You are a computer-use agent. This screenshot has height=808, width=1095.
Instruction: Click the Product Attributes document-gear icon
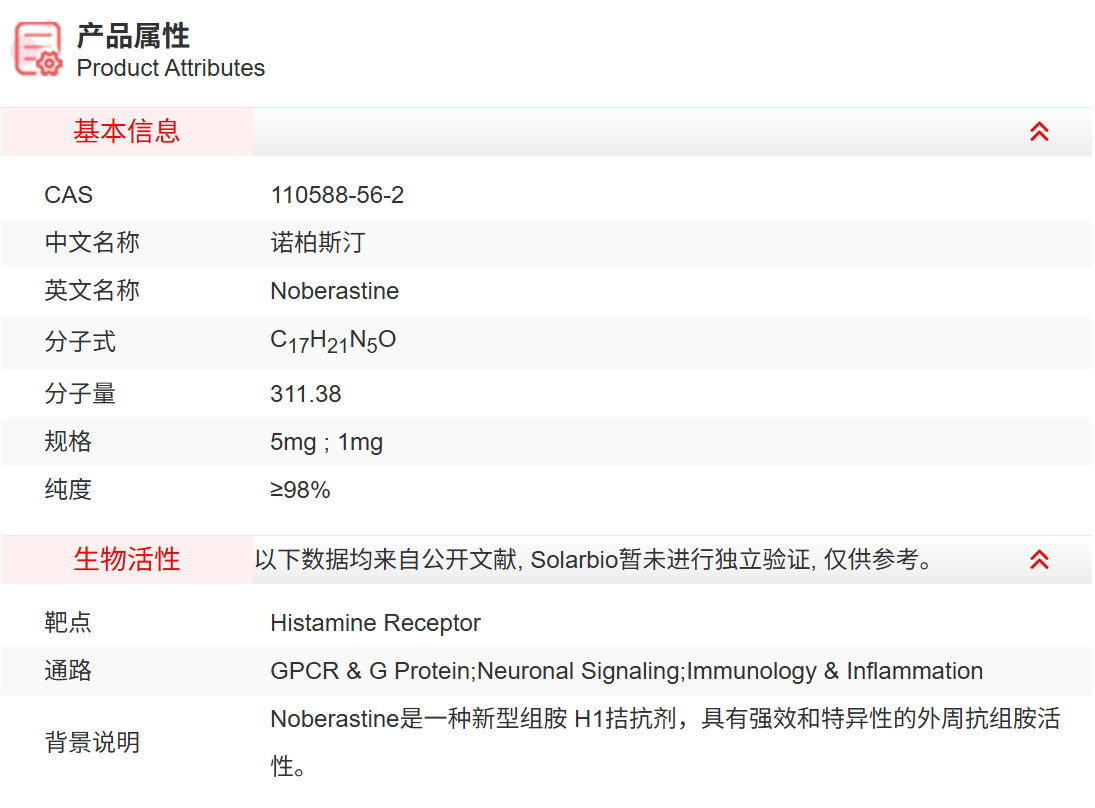(38, 48)
